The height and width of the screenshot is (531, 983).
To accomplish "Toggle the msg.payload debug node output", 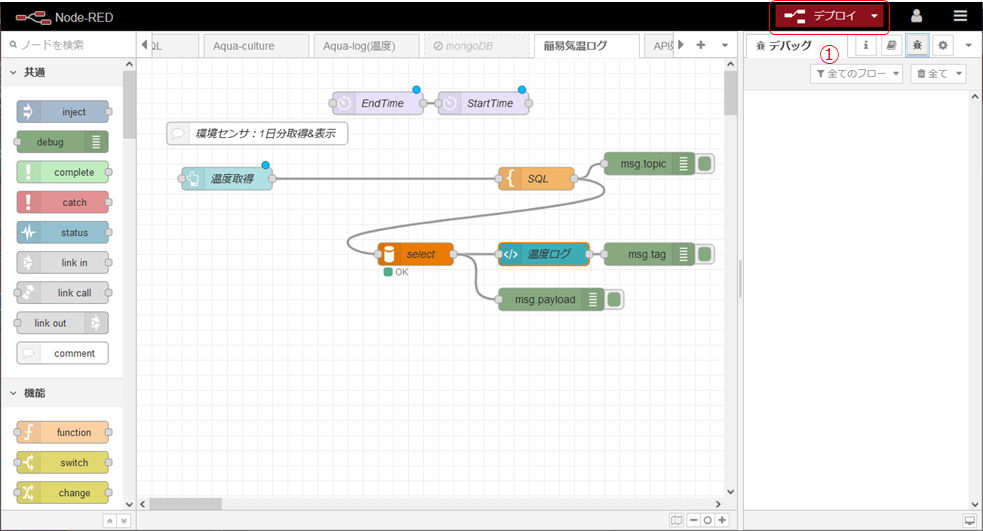I will pyautogui.click(x=614, y=299).
